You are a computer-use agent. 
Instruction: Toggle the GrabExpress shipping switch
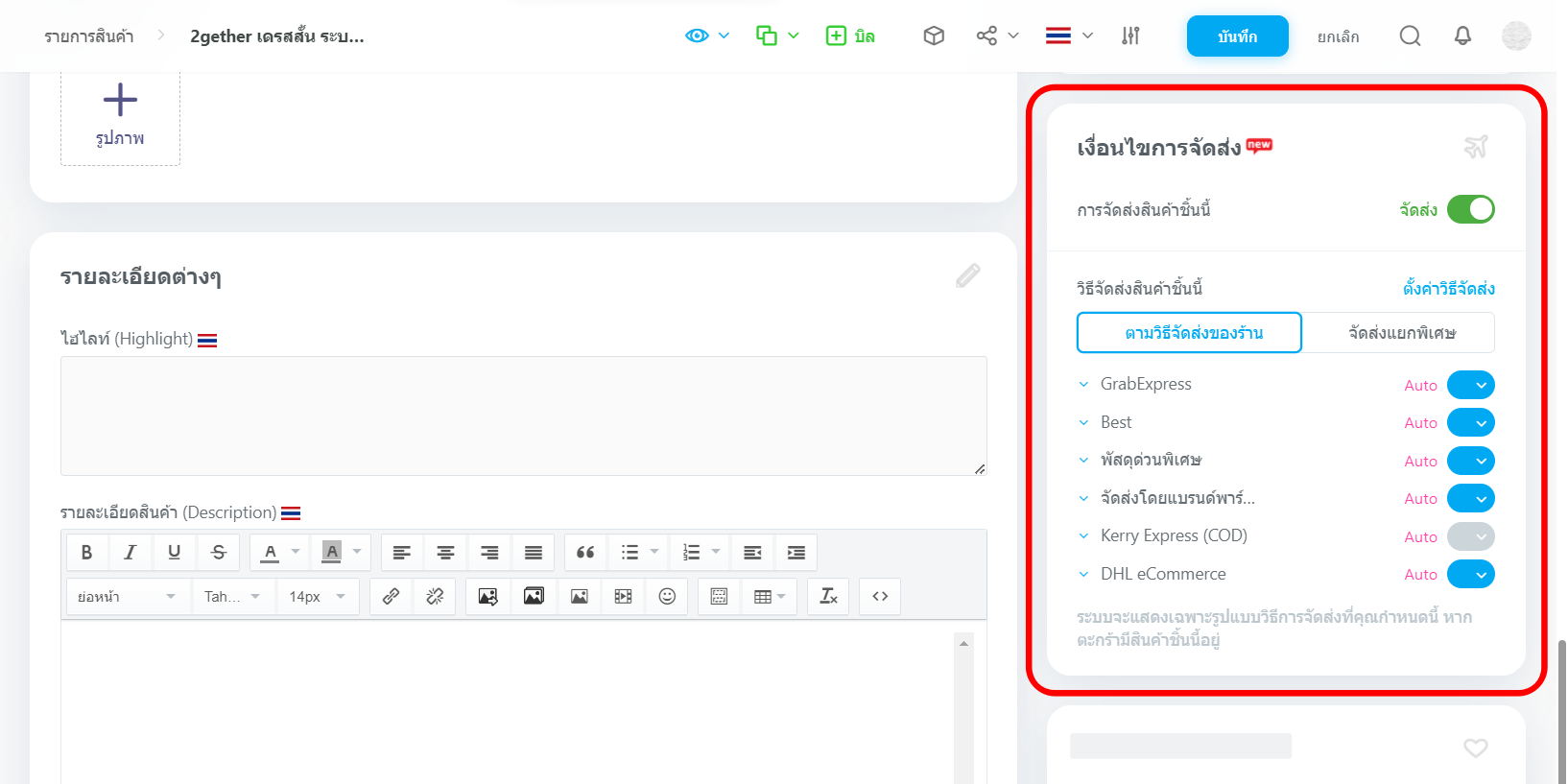pos(1470,385)
